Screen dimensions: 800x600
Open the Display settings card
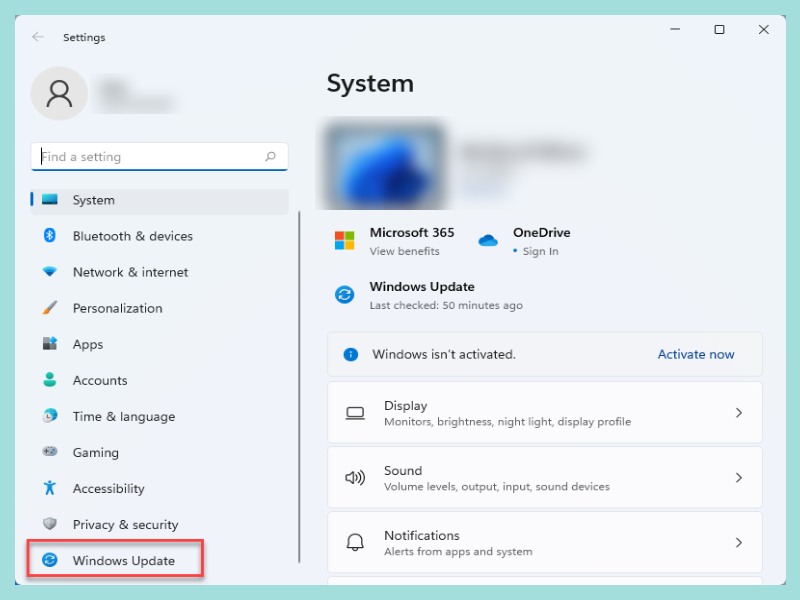545,412
